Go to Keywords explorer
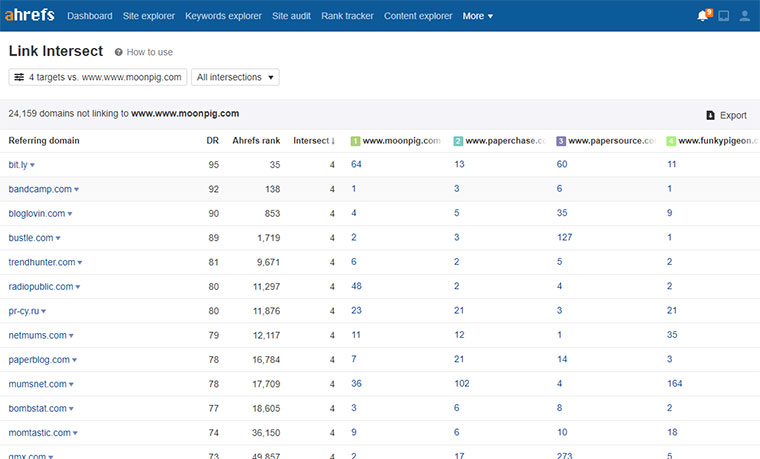The width and height of the screenshot is (760, 459). (x=223, y=16)
